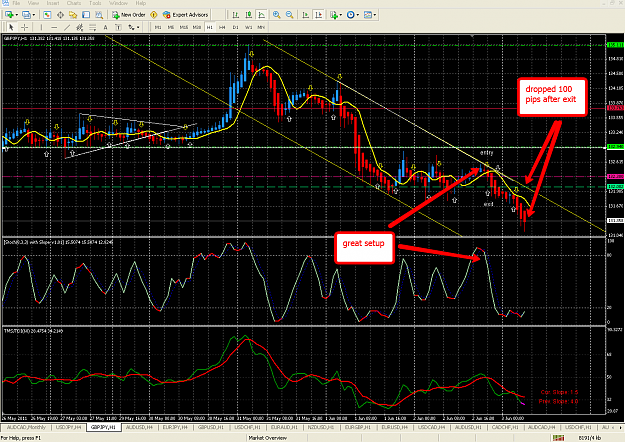Click the Templates icon
This screenshot has width=625, height=442.
[x=368, y=15]
